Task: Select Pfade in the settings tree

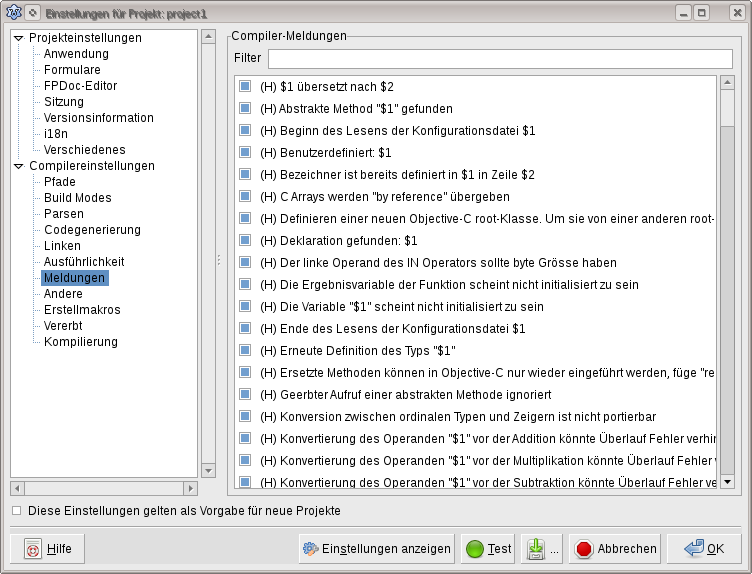Action: coord(59,182)
